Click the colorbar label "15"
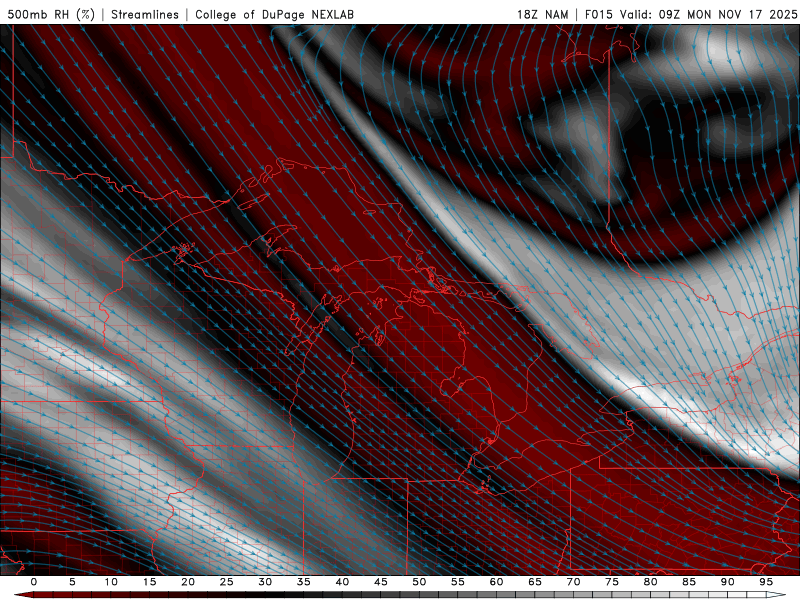This screenshot has width=800, height=600. point(149,582)
